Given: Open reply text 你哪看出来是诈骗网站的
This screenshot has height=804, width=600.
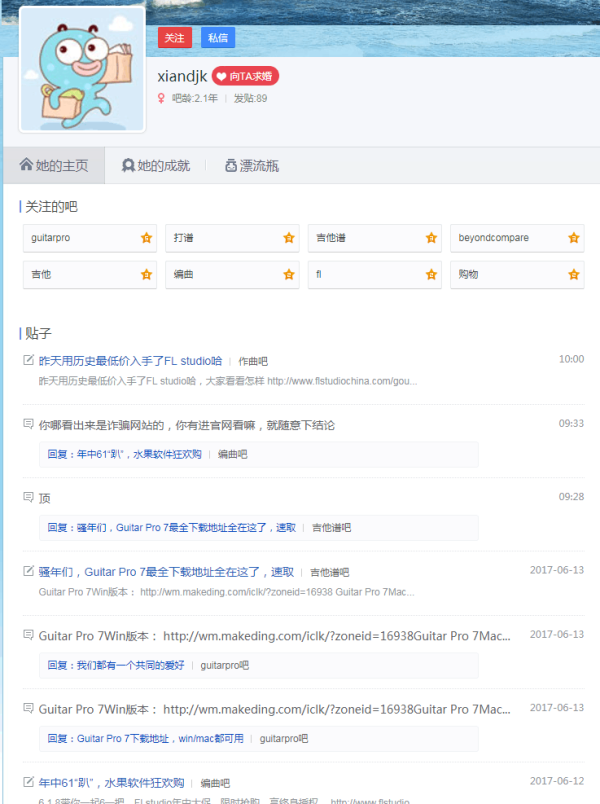Looking at the screenshot, I should 187,425.
